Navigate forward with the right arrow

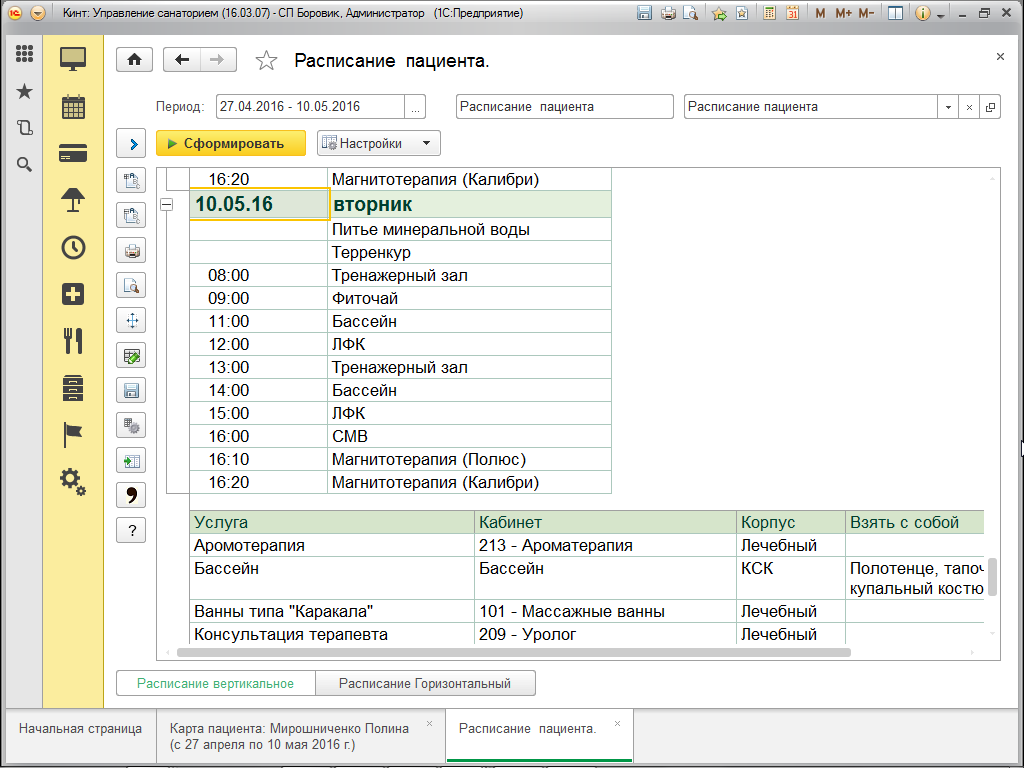tap(218, 60)
